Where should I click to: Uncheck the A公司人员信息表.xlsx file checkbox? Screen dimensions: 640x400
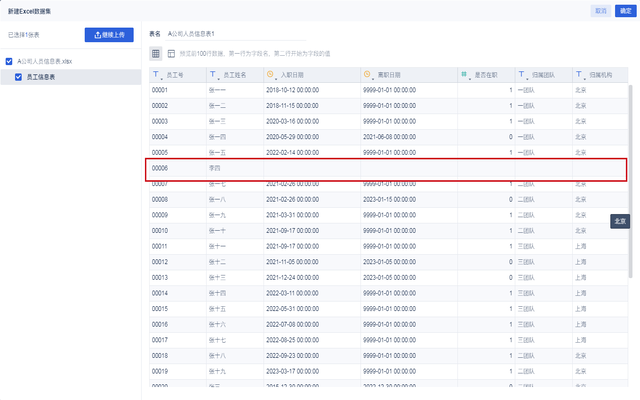pos(9,61)
